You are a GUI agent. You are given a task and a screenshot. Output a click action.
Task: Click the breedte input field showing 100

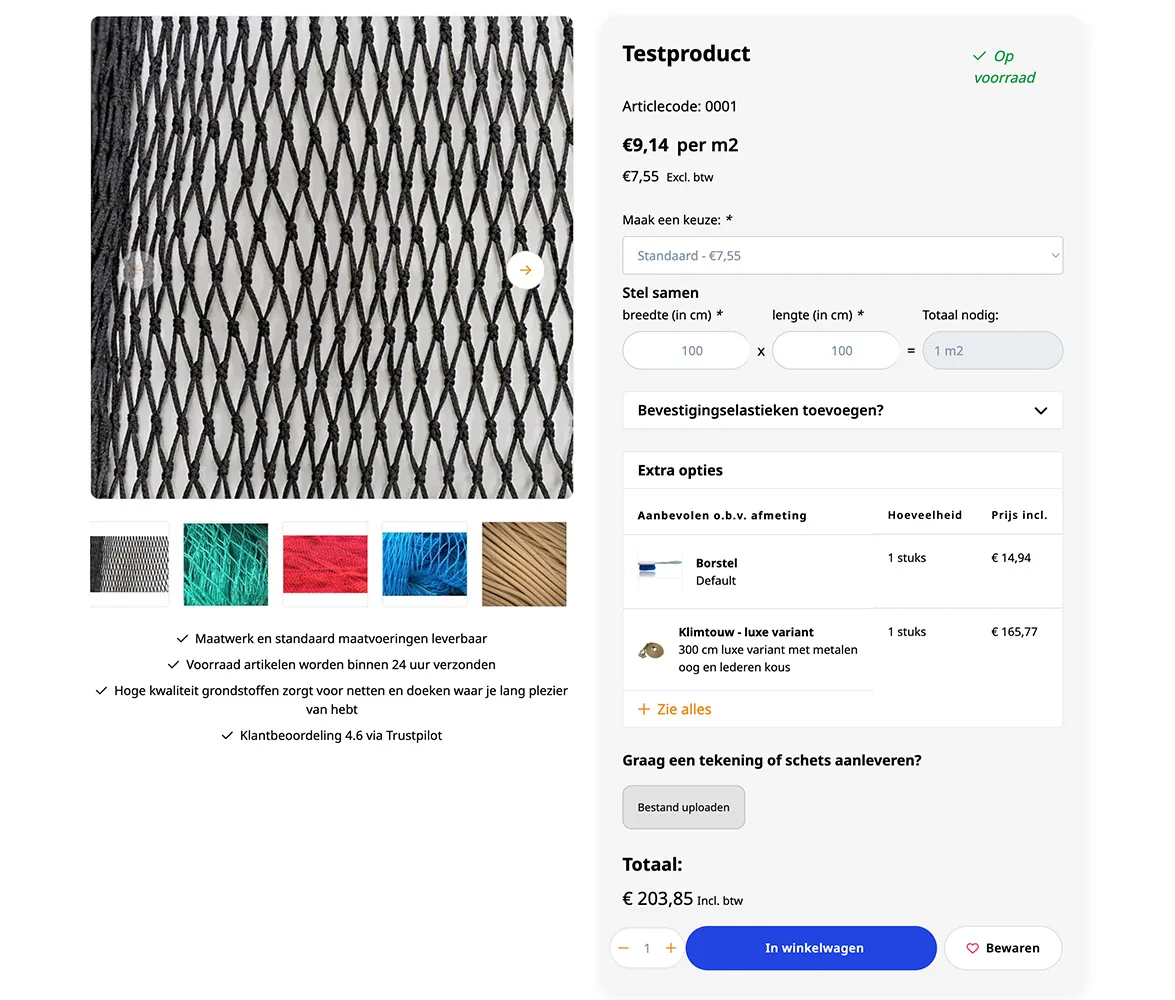[686, 350]
